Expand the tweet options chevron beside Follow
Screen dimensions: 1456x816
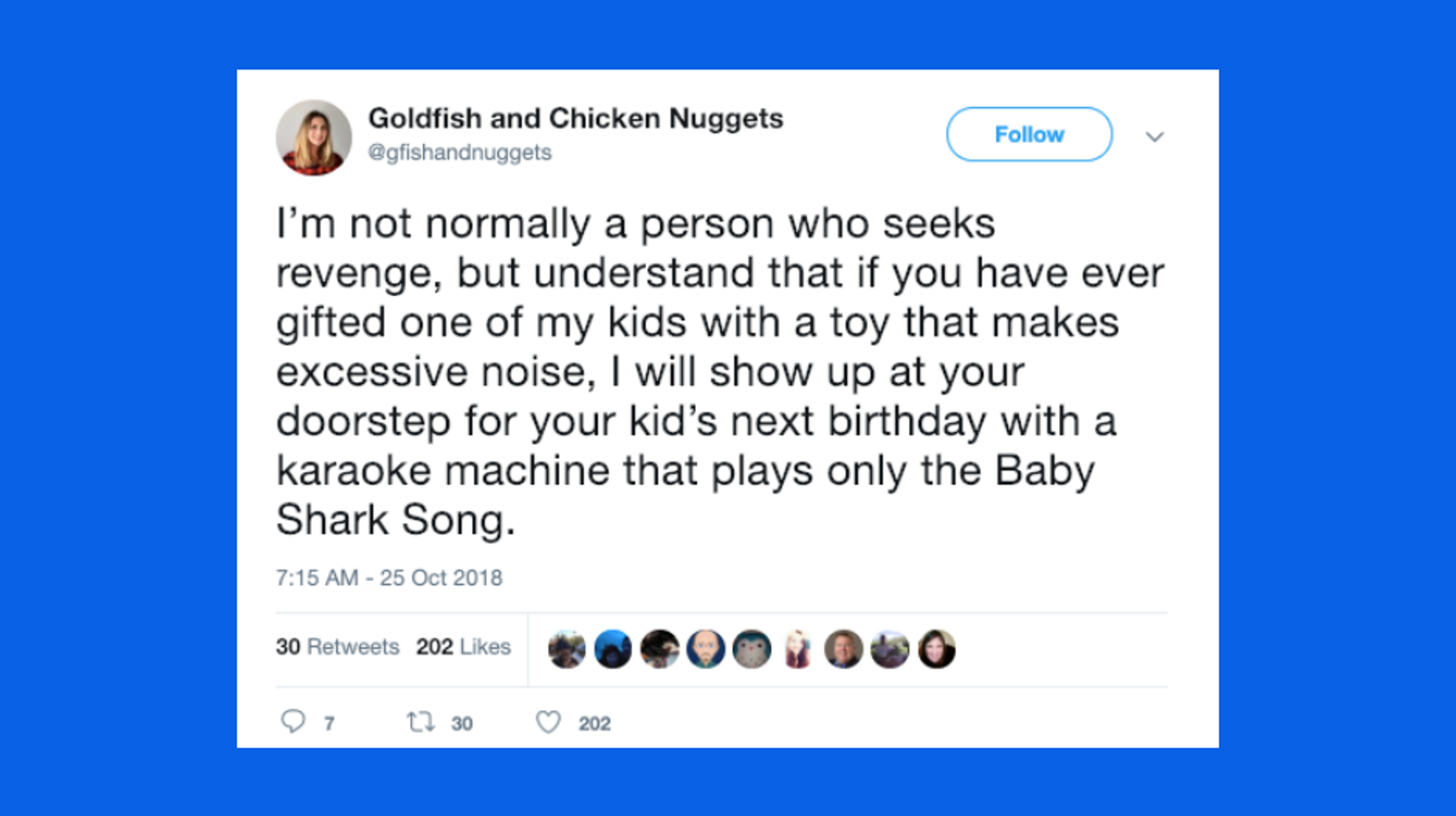pos(1154,137)
